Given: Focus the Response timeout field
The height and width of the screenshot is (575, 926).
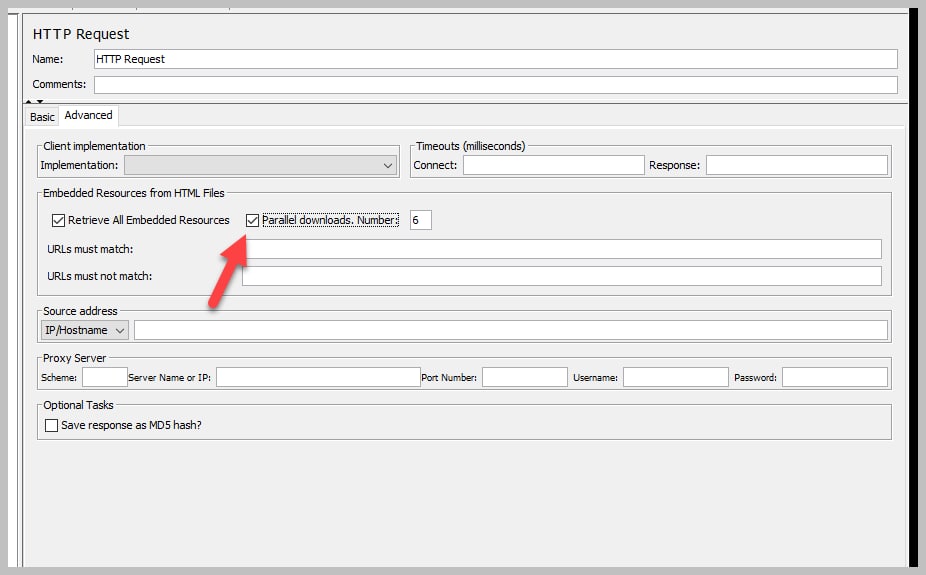Looking at the screenshot, I should 797,165.
